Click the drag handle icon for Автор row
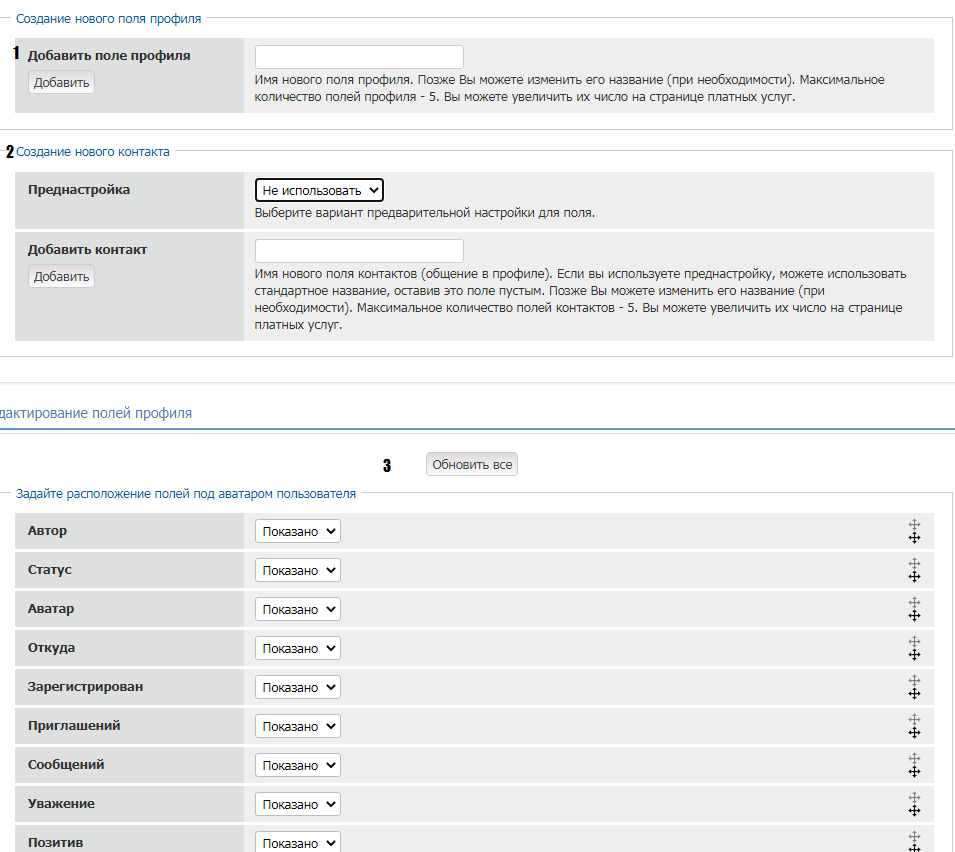Viewport: 955px width, 852px height. [913, 531]
